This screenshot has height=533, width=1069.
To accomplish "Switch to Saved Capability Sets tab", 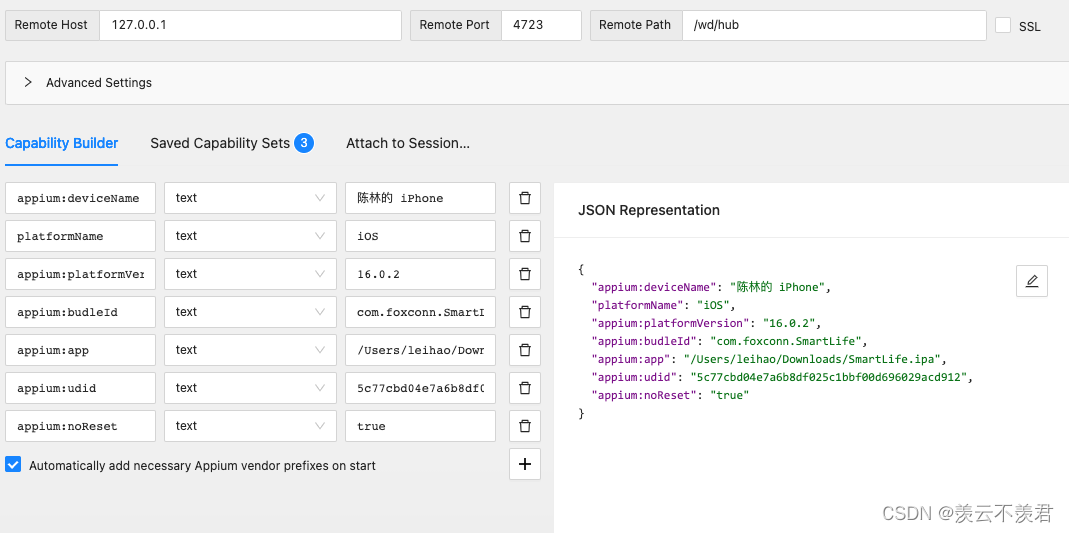I will click(x=220, y=143).
